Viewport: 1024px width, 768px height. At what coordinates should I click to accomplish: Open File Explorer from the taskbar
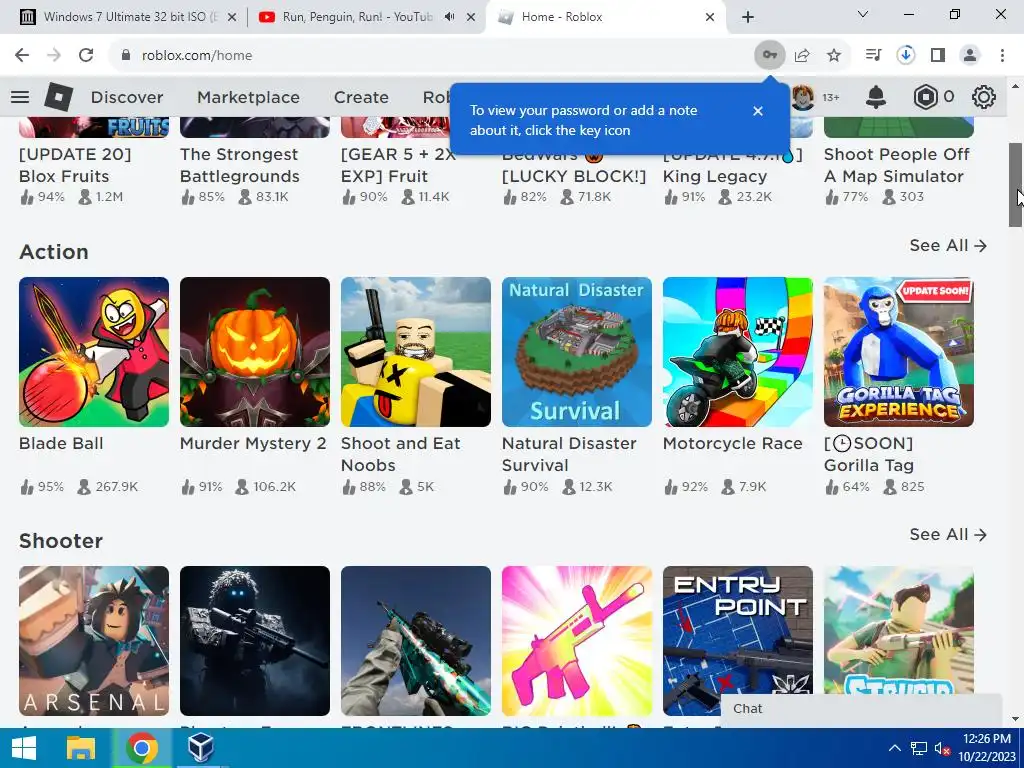82,748
